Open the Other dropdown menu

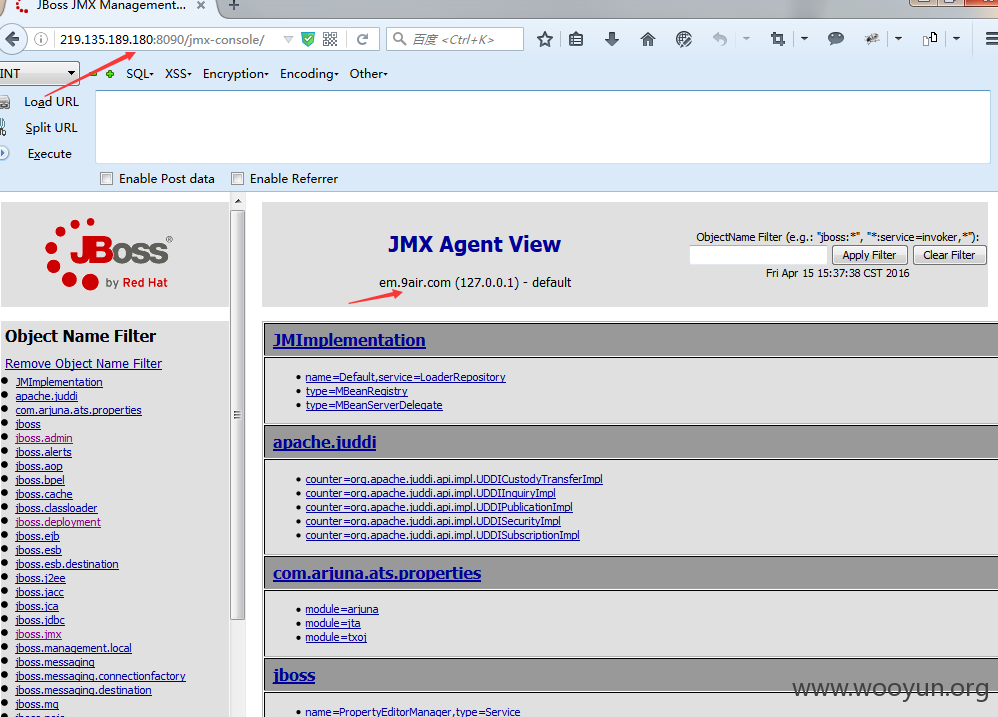pyautogui.click(x=369, y=74)
